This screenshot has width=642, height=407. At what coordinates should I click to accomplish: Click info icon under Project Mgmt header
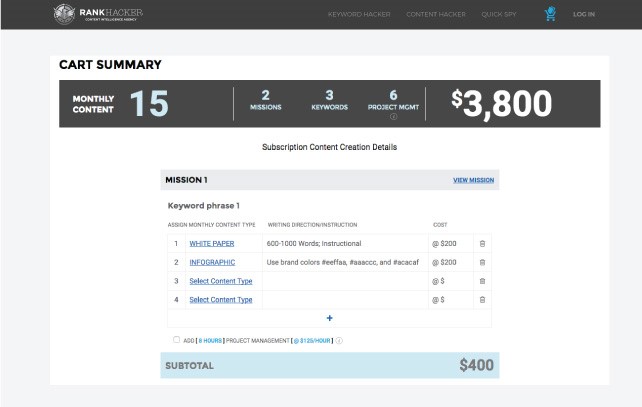click(393, 116)
